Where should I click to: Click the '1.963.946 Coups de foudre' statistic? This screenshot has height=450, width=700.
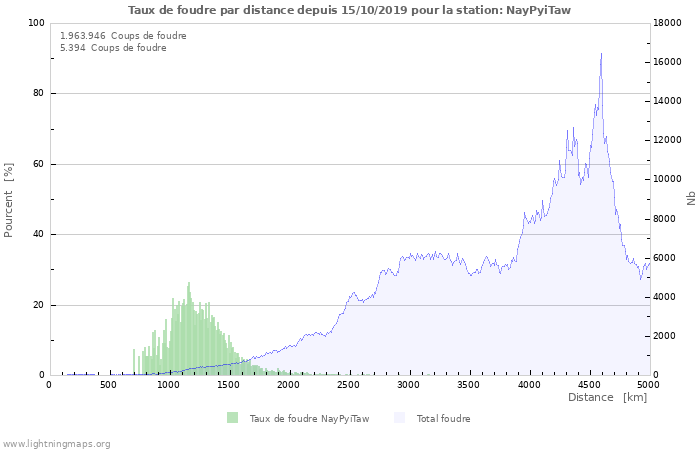[123, 35]
